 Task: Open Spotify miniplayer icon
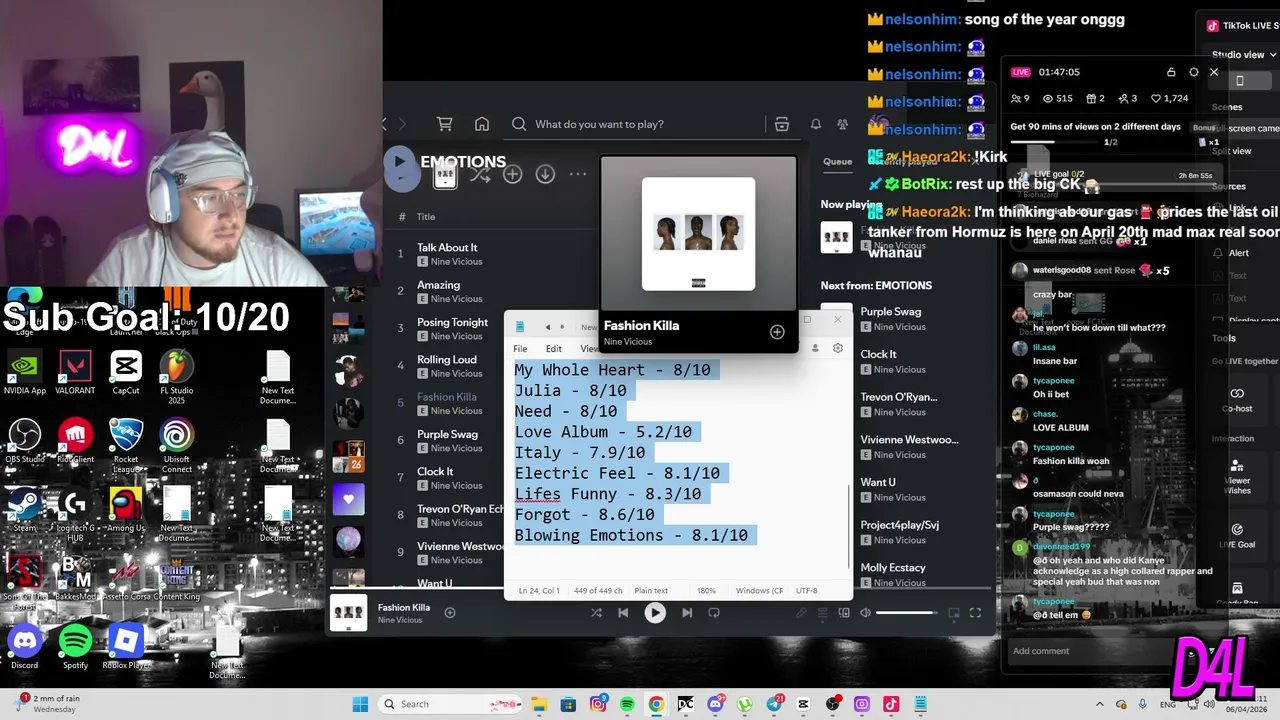pyautogui.click(x=954, y=613)
